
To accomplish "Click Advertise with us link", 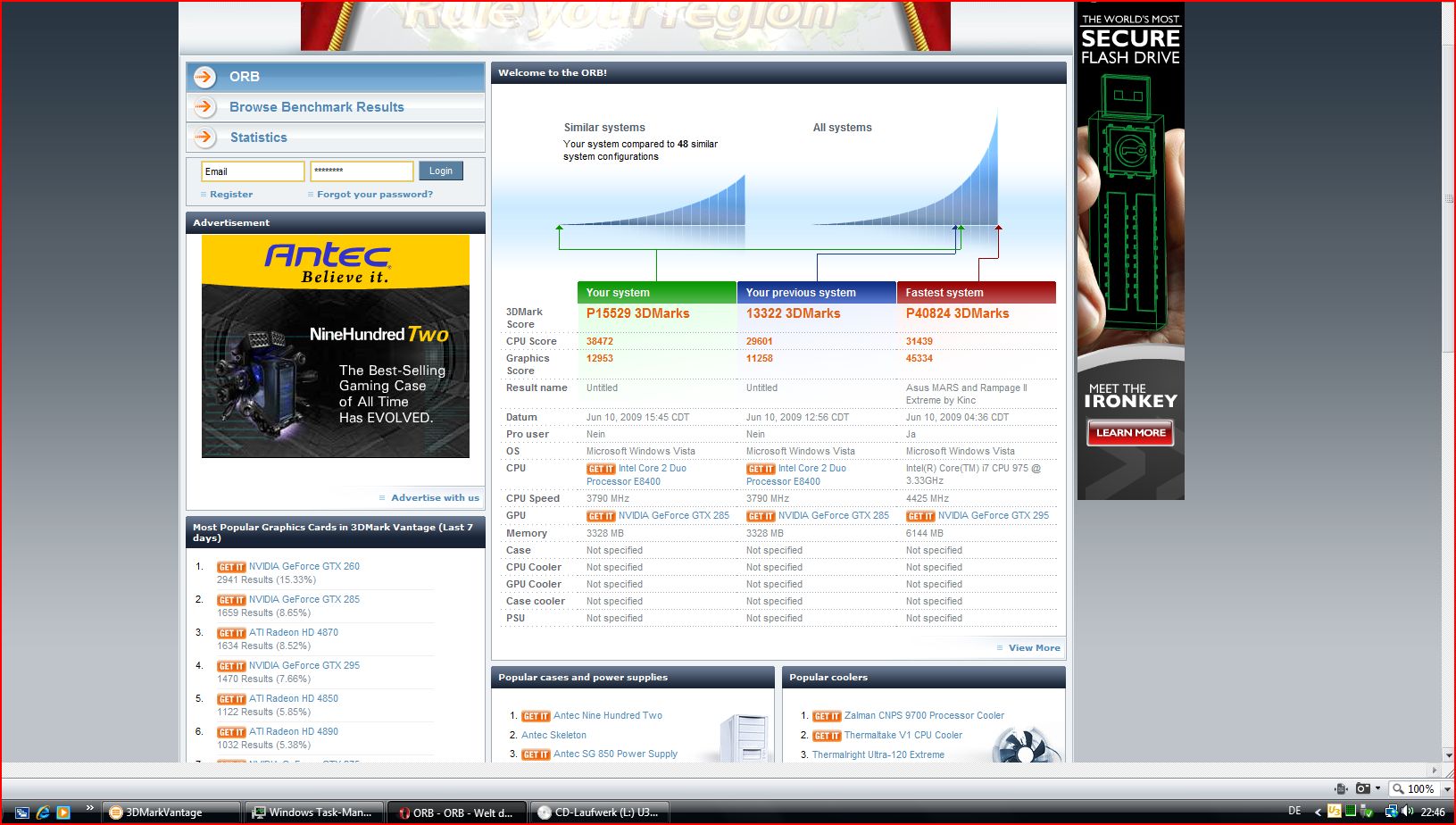I will (x=435, y=497).
